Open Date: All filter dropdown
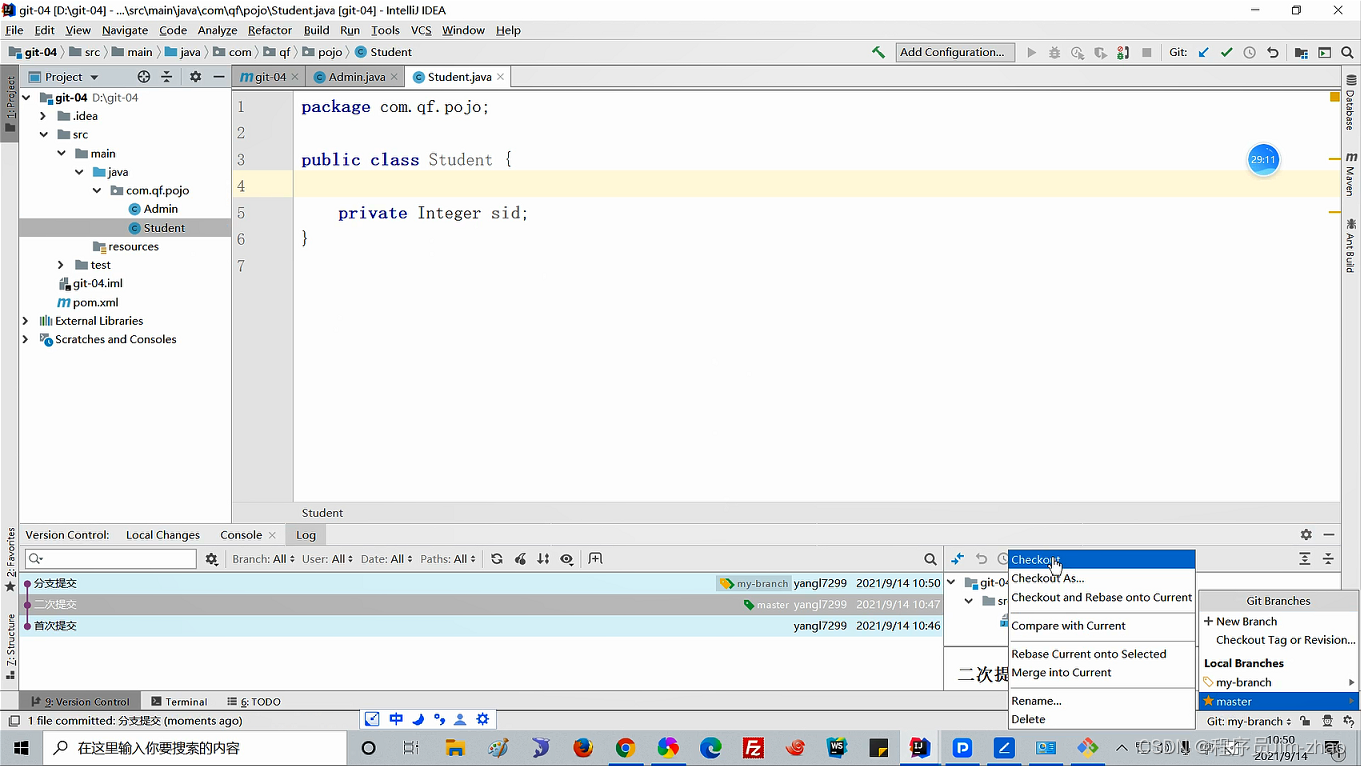Viewport: 1361px width, 766px height. pyautogui.click(x=387, y=559)
